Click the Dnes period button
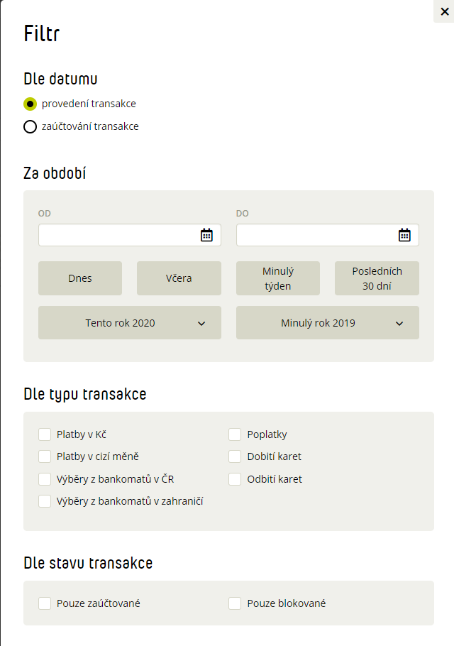454x646 pixels. coord(80,278)
